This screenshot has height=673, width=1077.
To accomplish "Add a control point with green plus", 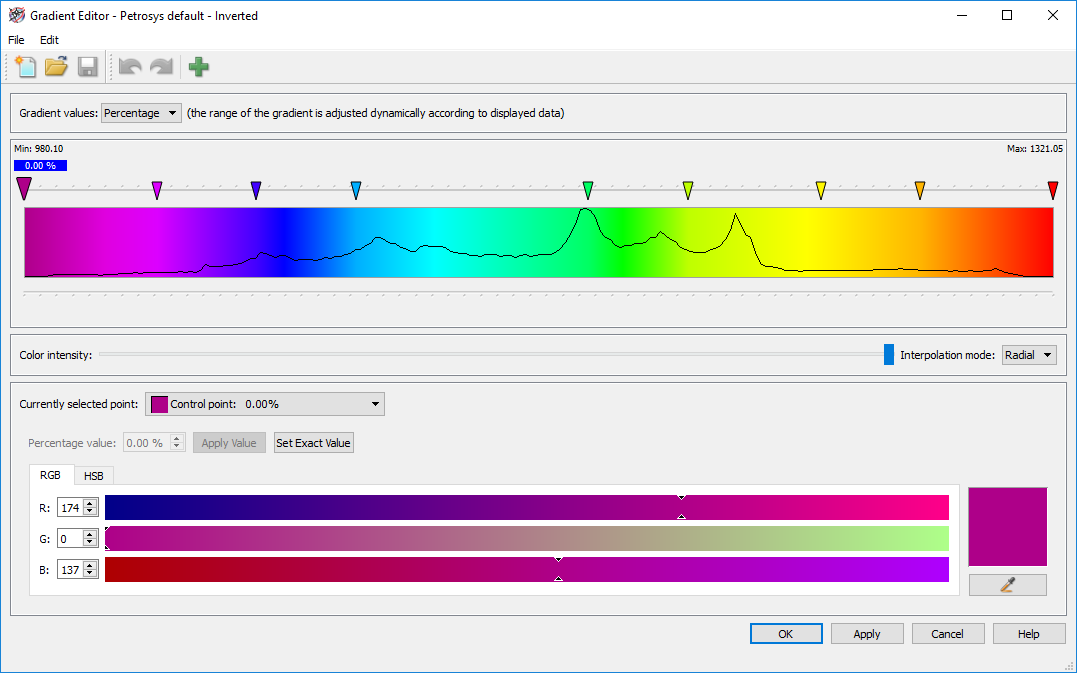I will (x=199, y=67).
